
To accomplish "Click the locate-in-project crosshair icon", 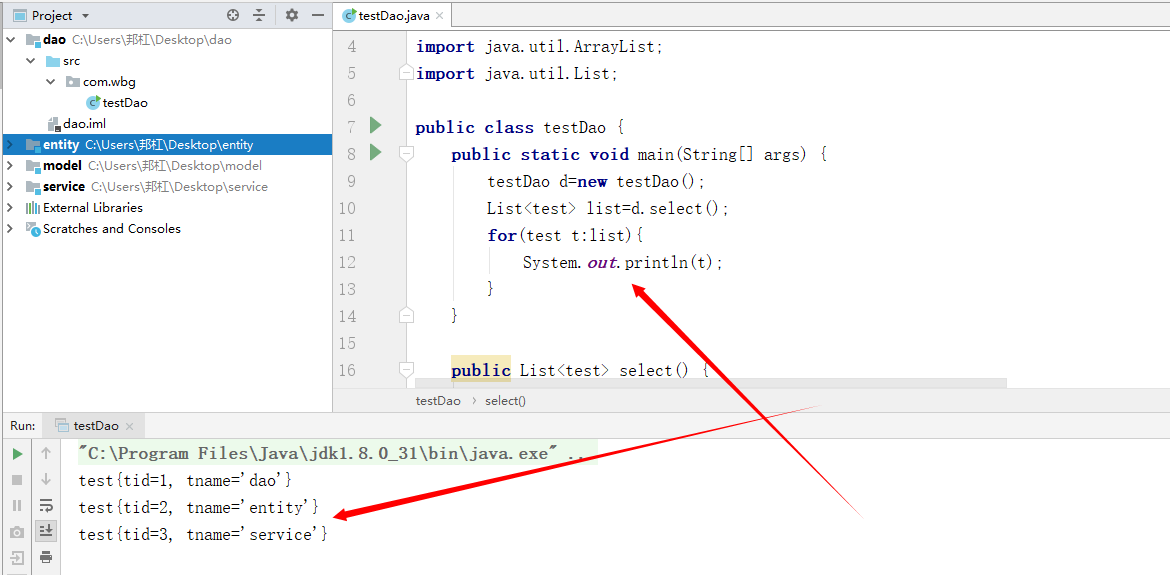I will pyautogui.click(x=233, y=15).
